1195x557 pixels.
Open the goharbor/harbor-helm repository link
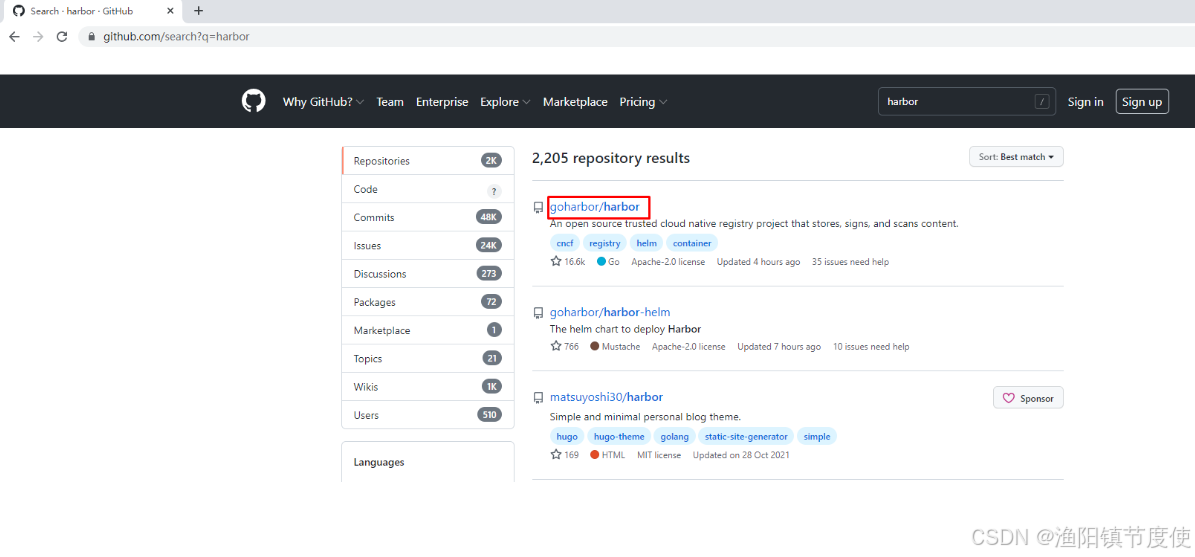(610, 312)
